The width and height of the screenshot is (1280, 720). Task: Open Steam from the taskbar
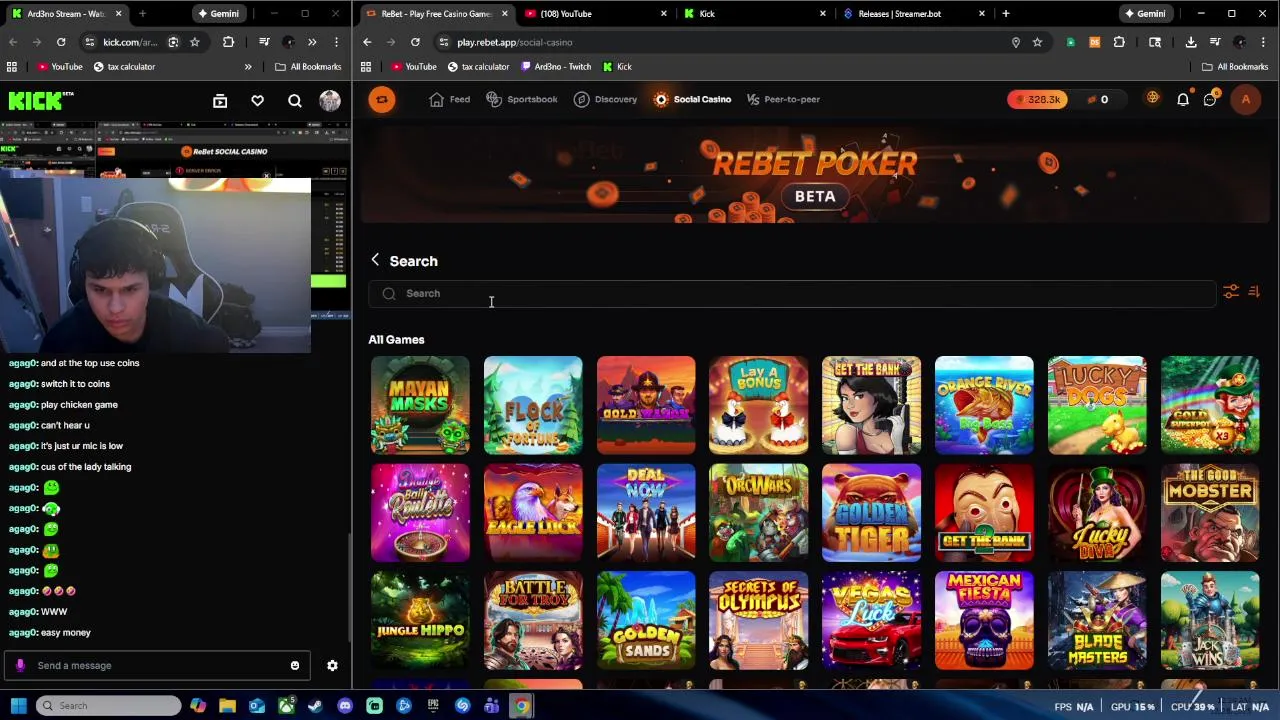coord(315,706)
